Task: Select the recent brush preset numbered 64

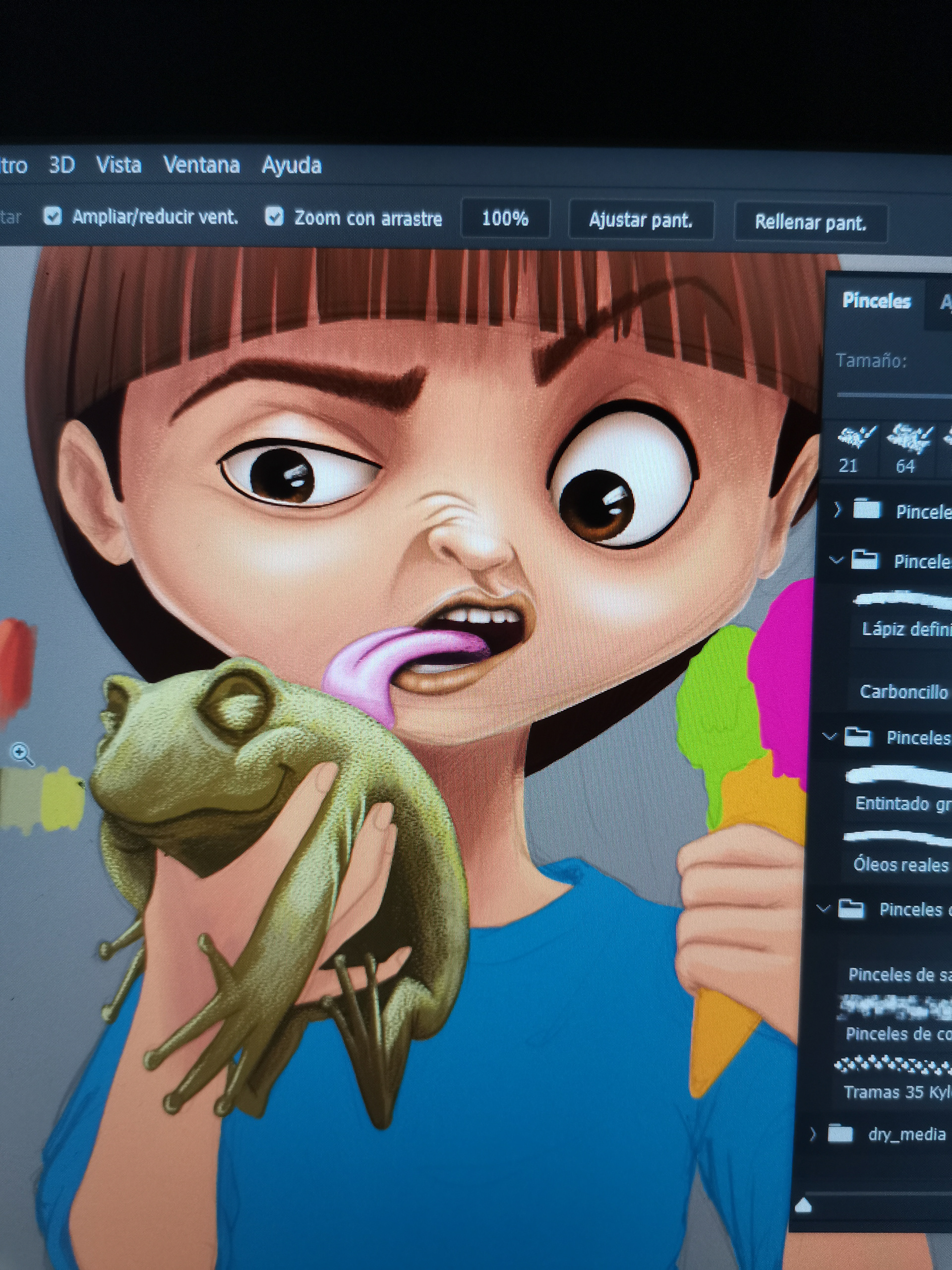Action: (908, 448)
